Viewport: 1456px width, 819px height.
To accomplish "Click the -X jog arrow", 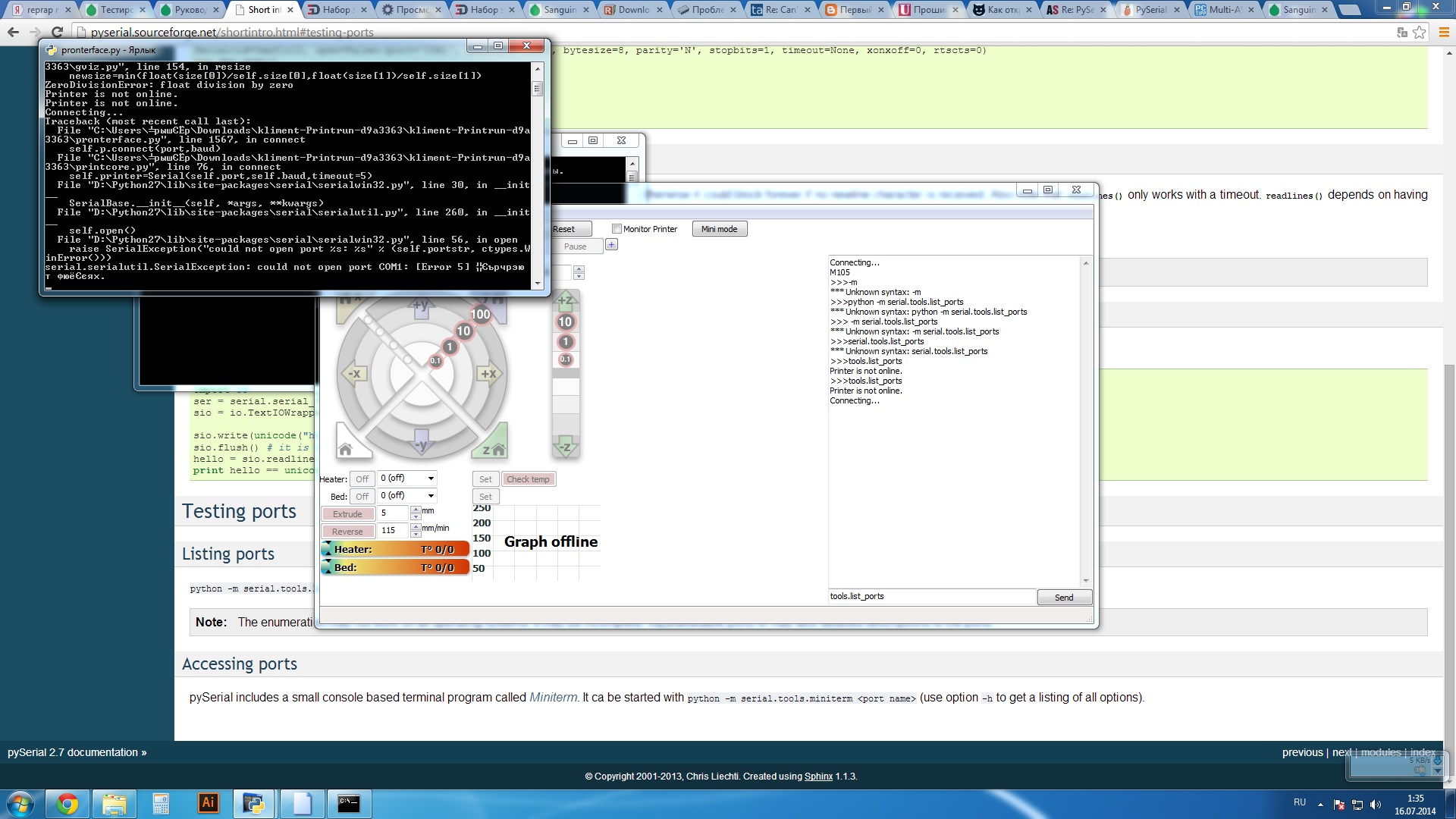I will point(354,374).
